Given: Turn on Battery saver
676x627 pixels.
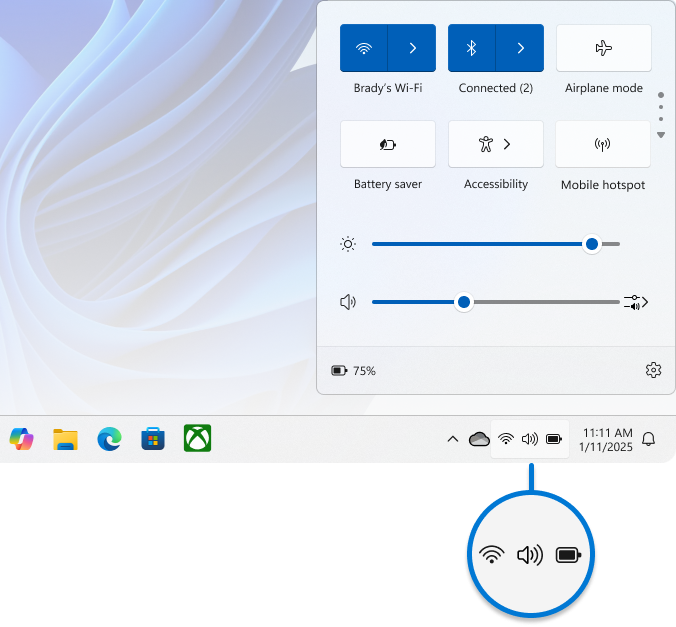Looking at the screenshot, I should (388, 144).
